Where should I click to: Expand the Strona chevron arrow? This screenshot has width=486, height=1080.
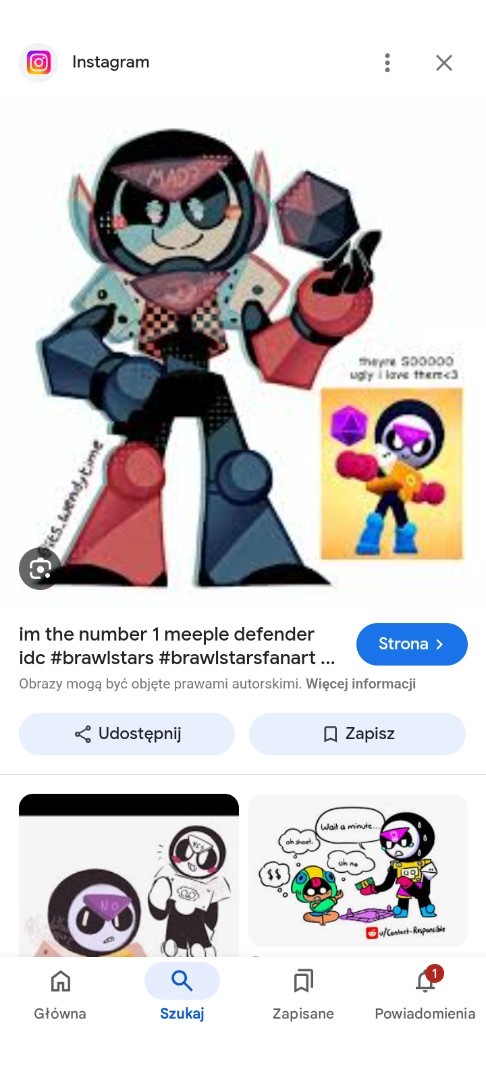441,644
